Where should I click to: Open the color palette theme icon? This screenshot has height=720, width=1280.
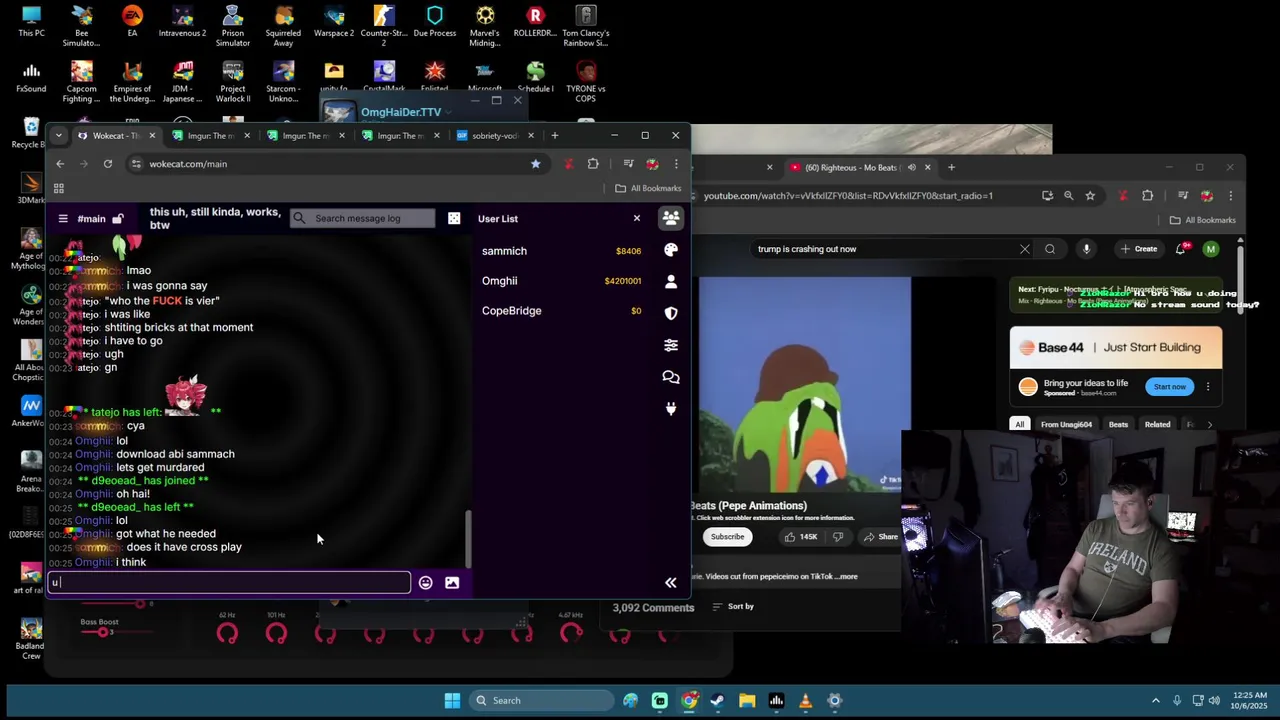tap(671, 250)
